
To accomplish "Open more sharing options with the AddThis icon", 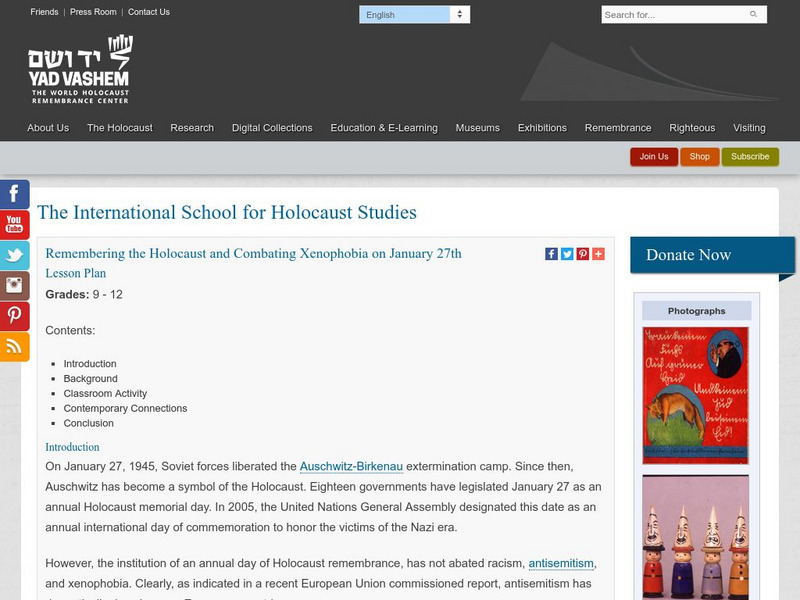I will point(596,253).
